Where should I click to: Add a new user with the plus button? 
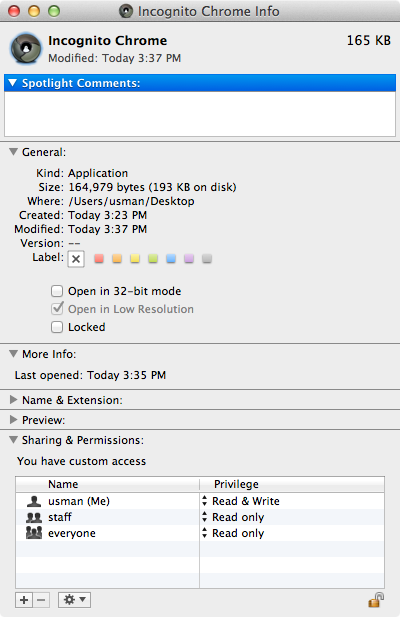pyautogui.click(x=24, y=600)
